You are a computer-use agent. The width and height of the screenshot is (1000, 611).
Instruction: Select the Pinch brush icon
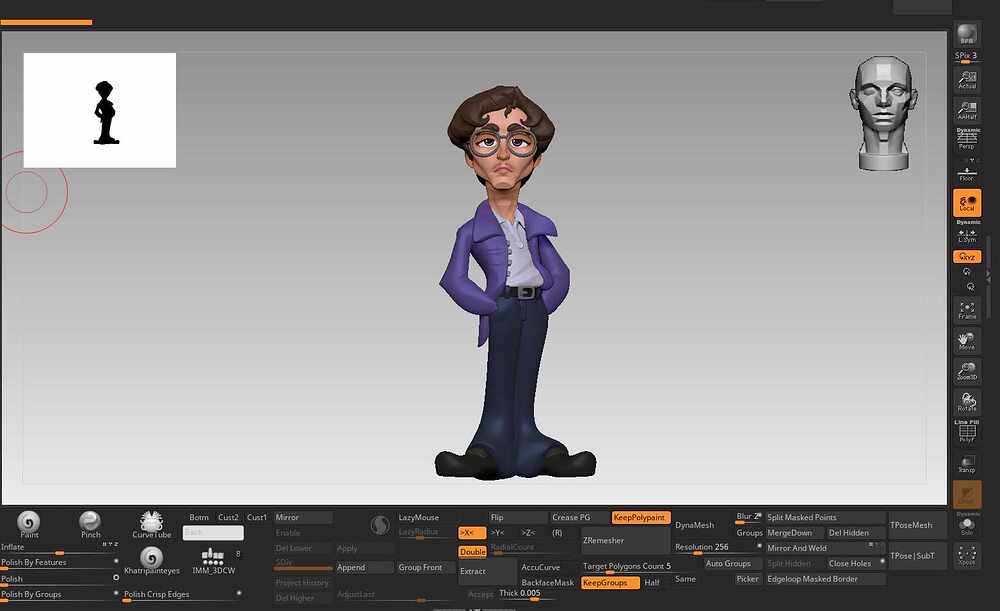coord(90,524)
